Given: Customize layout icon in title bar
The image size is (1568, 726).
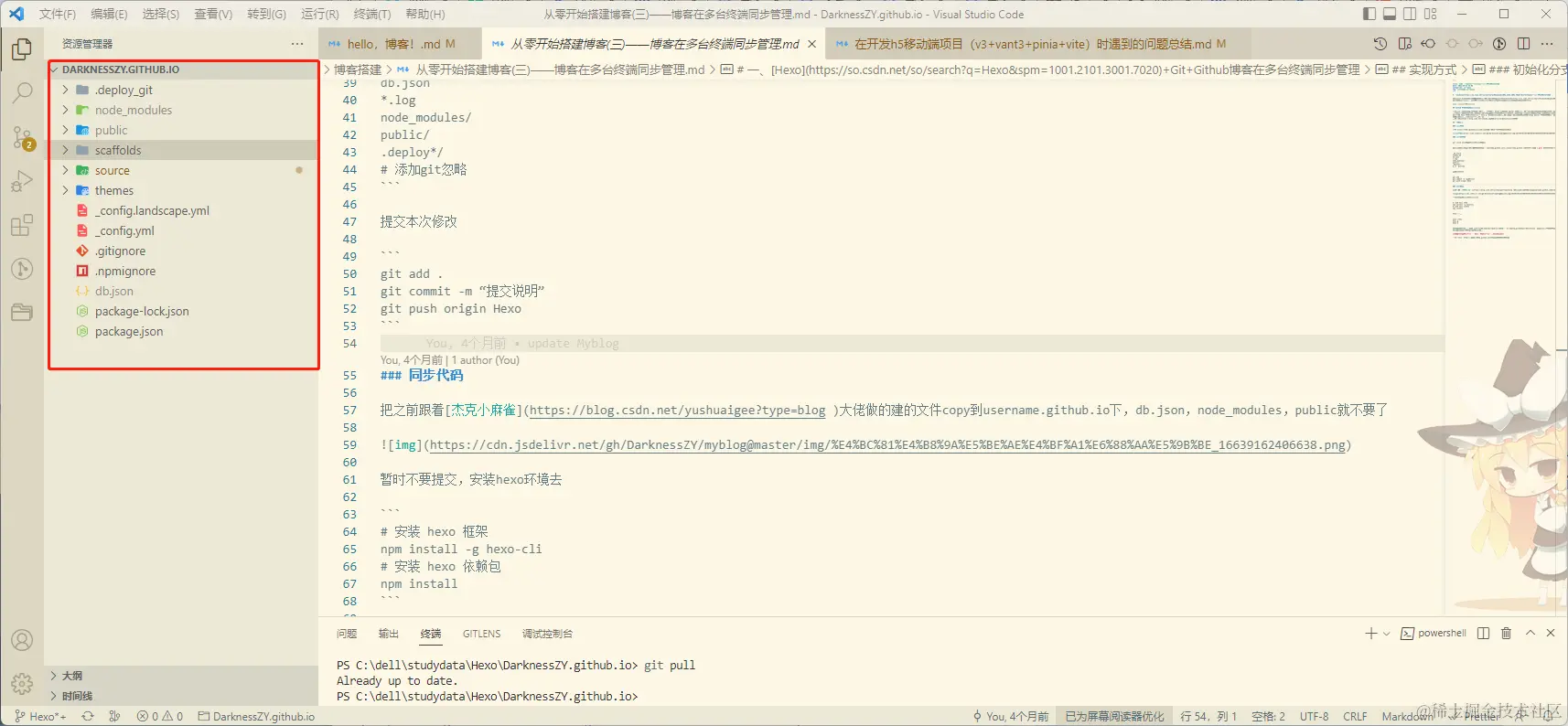Looking at the screenshot, I should pyautogui.click(x=1431, y=14).
